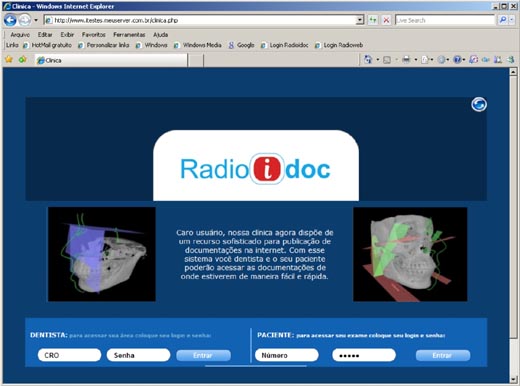
Task: Open the Arquivo menu
Action: pyautogui.click(x=20, y=35)
